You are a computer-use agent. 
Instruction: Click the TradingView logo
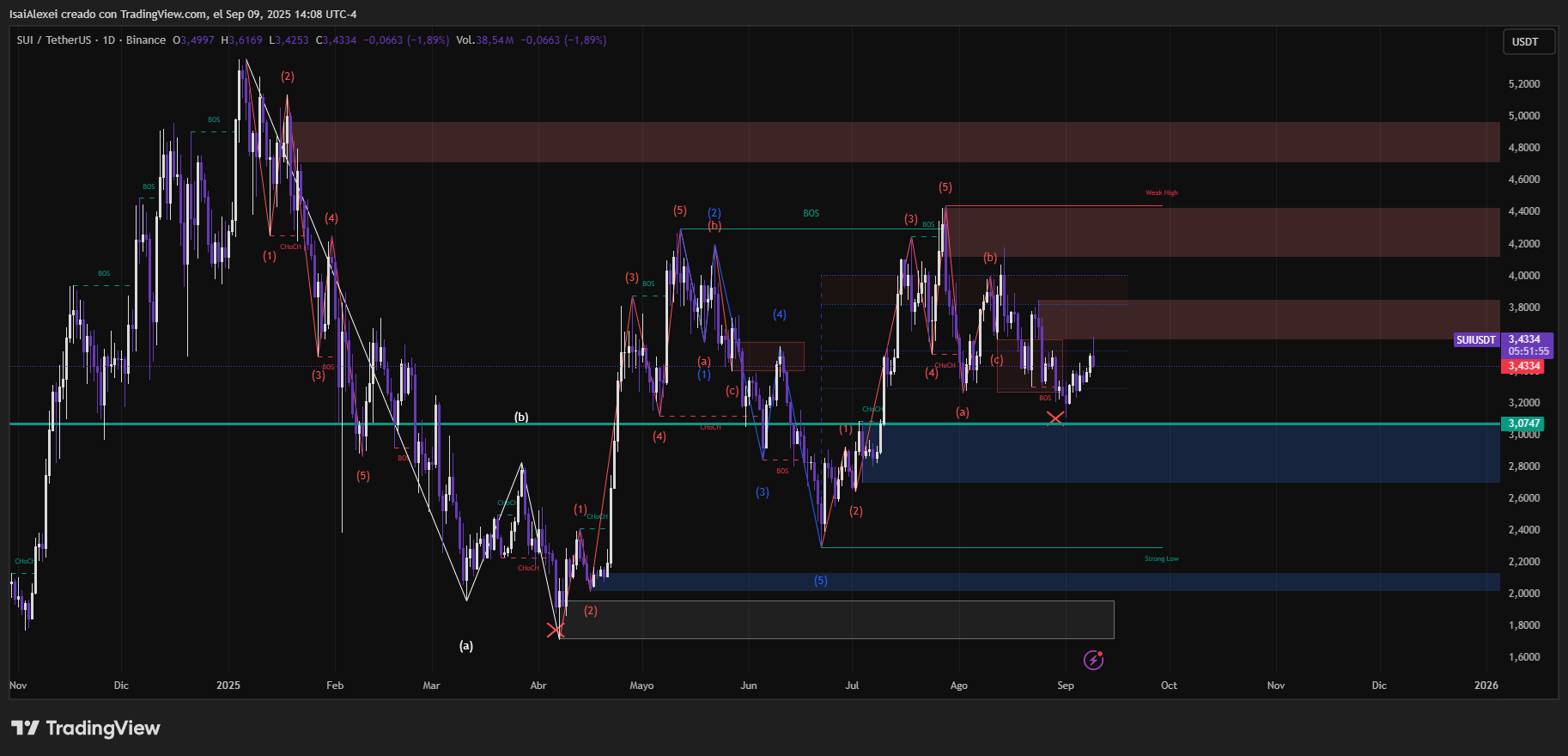(86, 729)
